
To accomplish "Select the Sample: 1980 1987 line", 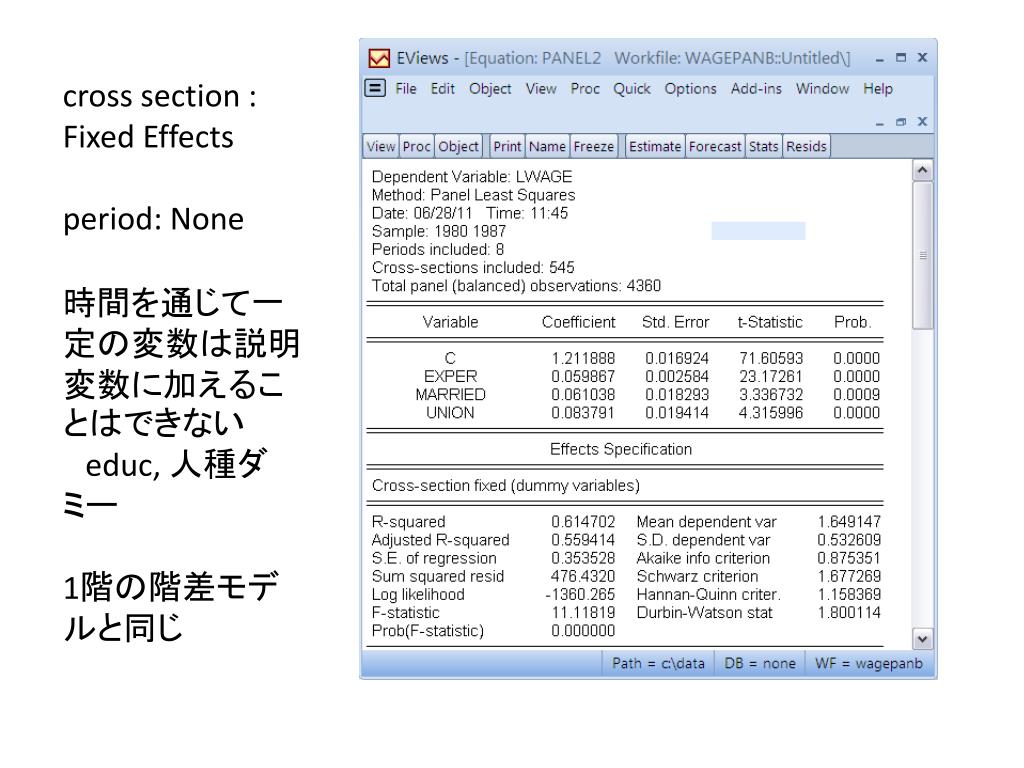I will (x=439, y=231).
